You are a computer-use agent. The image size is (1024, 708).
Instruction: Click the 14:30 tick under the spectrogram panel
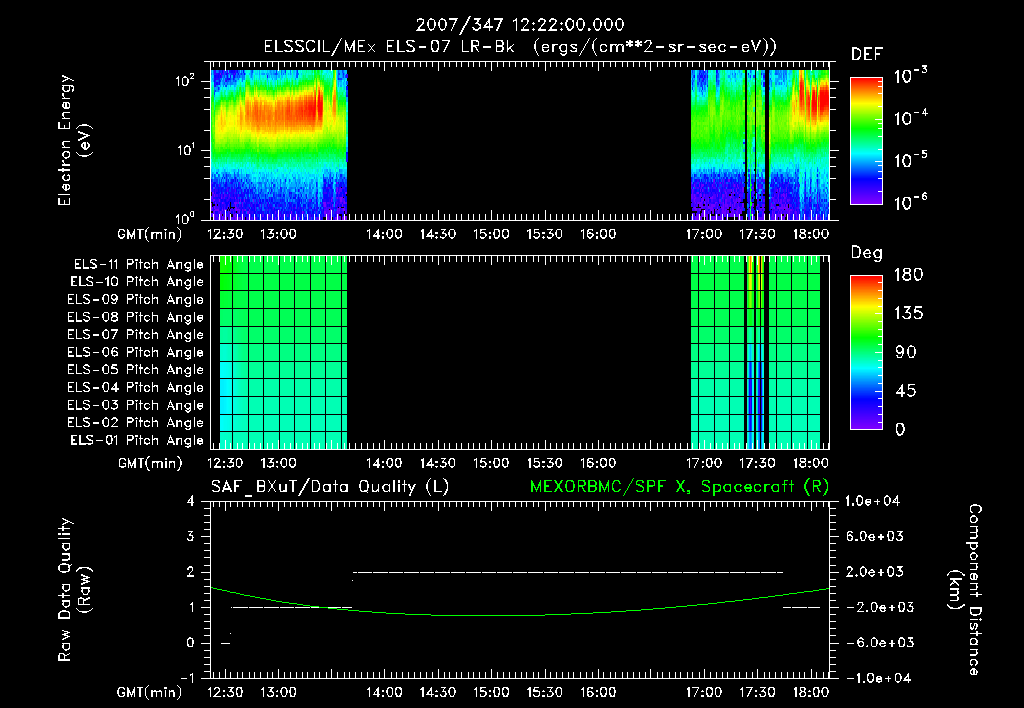point(438,234)
